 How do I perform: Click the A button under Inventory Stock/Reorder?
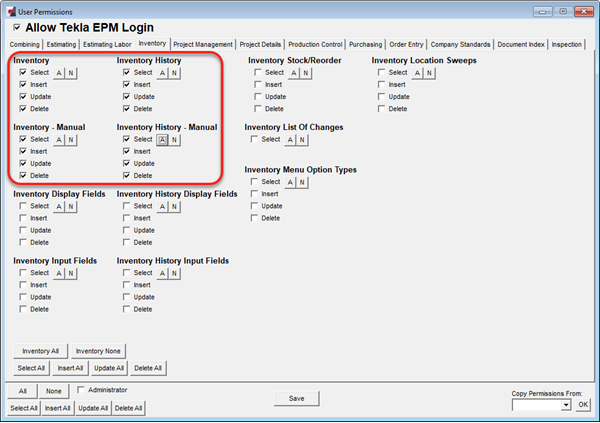coord(293,73)
